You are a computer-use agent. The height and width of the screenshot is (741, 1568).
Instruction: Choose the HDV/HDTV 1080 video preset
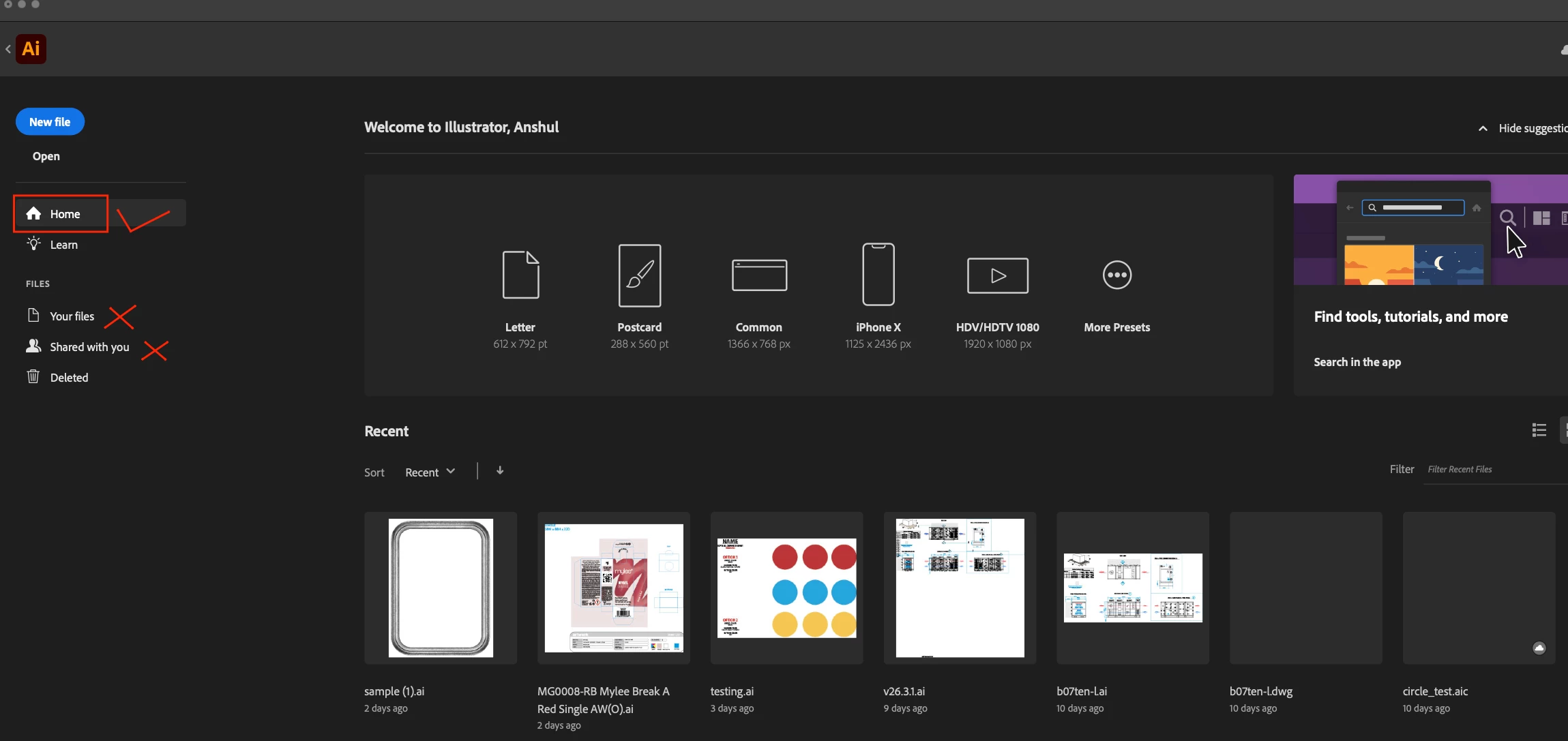[x=997, y=275]
